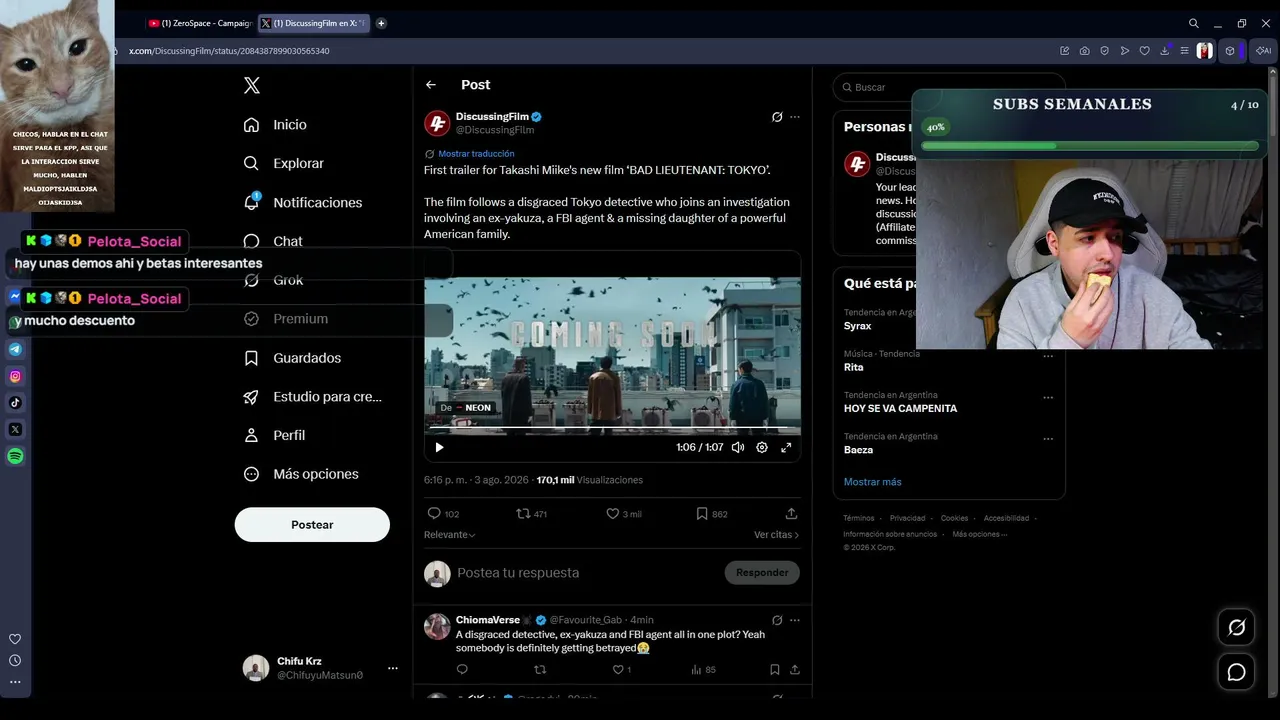Open Ver citas link
The width and height of the screenshot is (1280, 720).
click(x=777, y=535)
